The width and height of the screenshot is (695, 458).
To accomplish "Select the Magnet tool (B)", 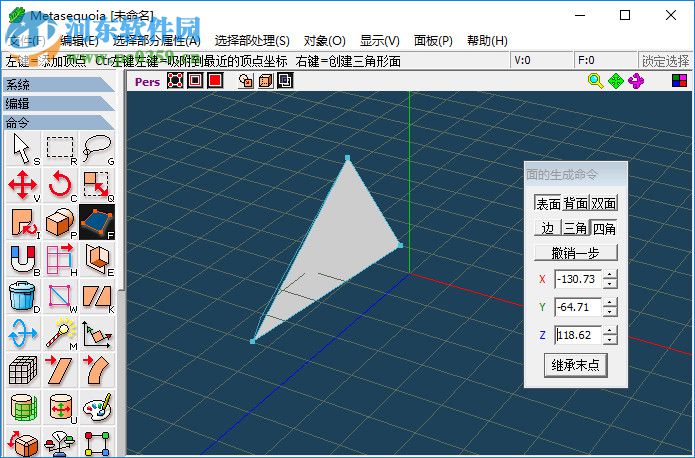I will pyautogui.click(x=23, y=259).
